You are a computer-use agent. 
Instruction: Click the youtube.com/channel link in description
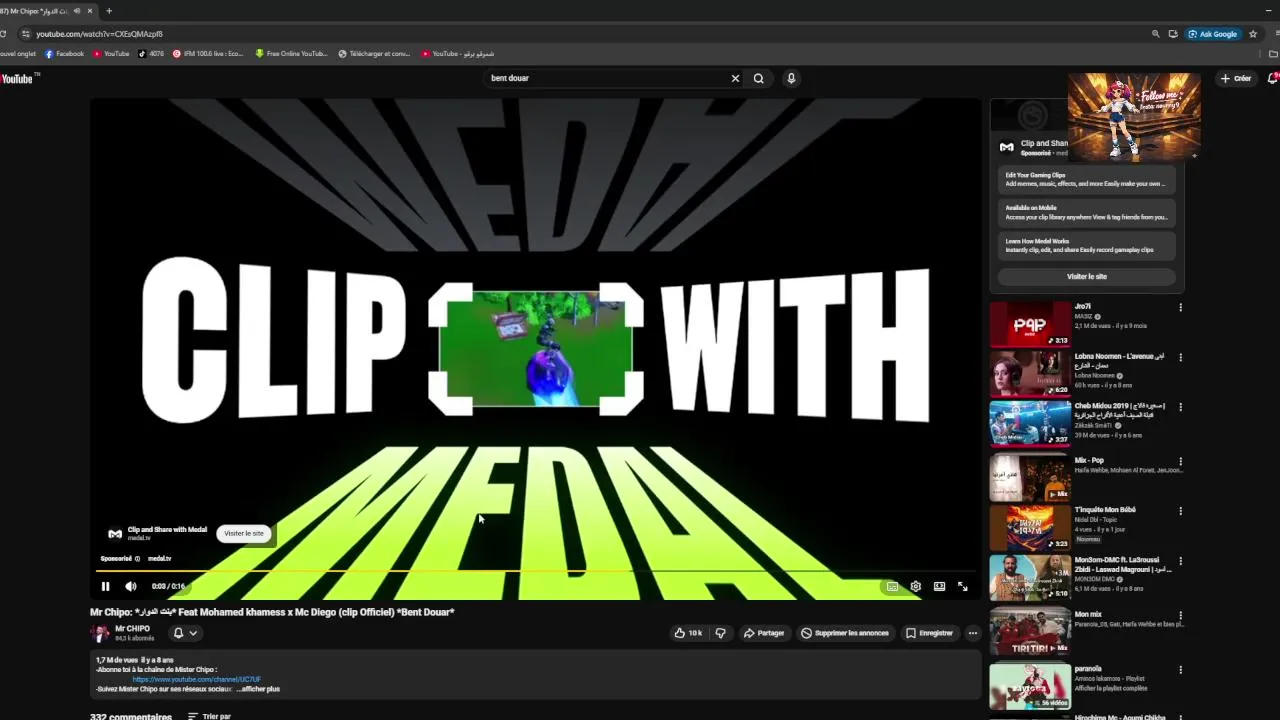coord(196,679)
